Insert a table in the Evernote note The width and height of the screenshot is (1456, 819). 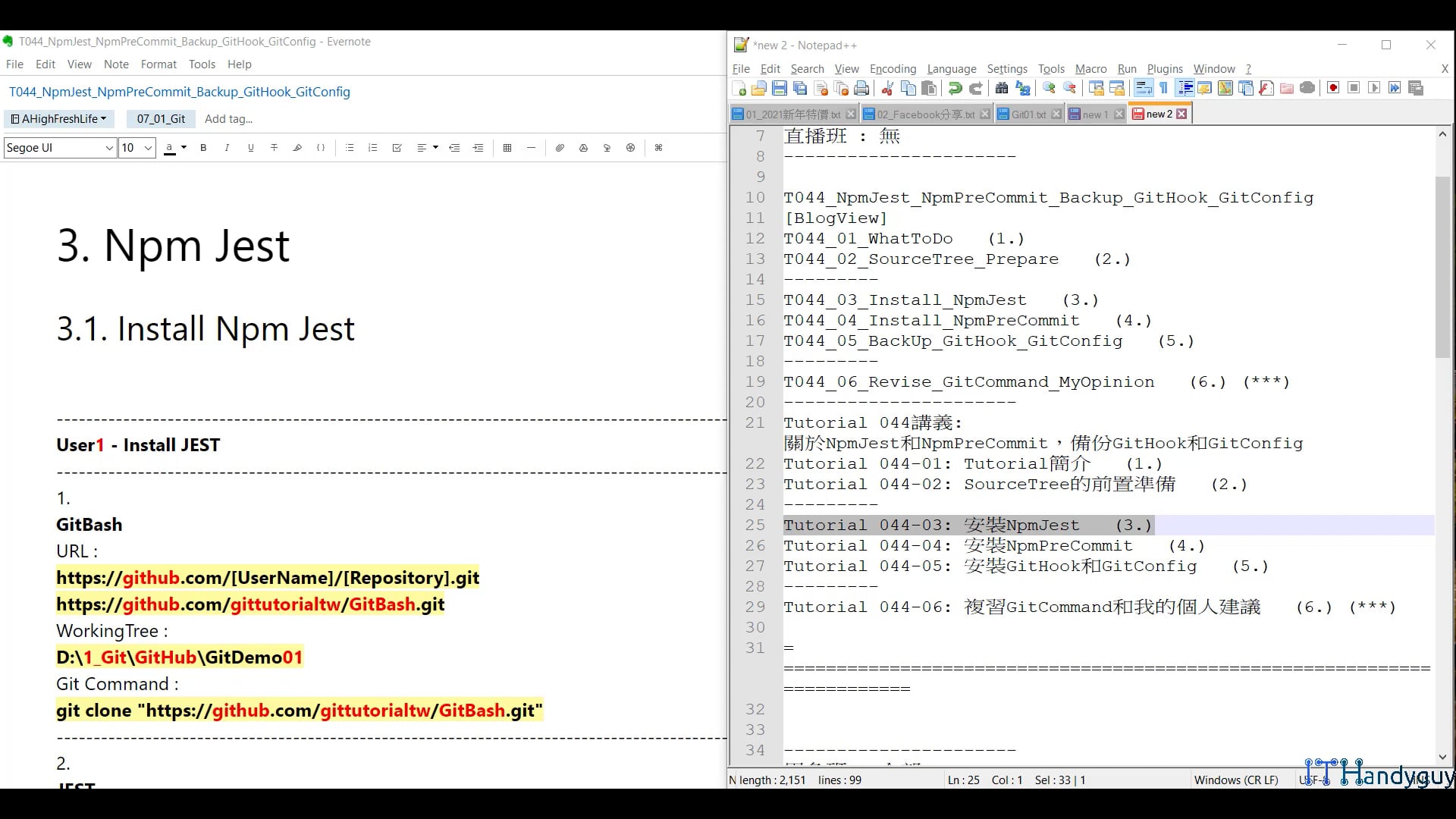pos(507,148)
